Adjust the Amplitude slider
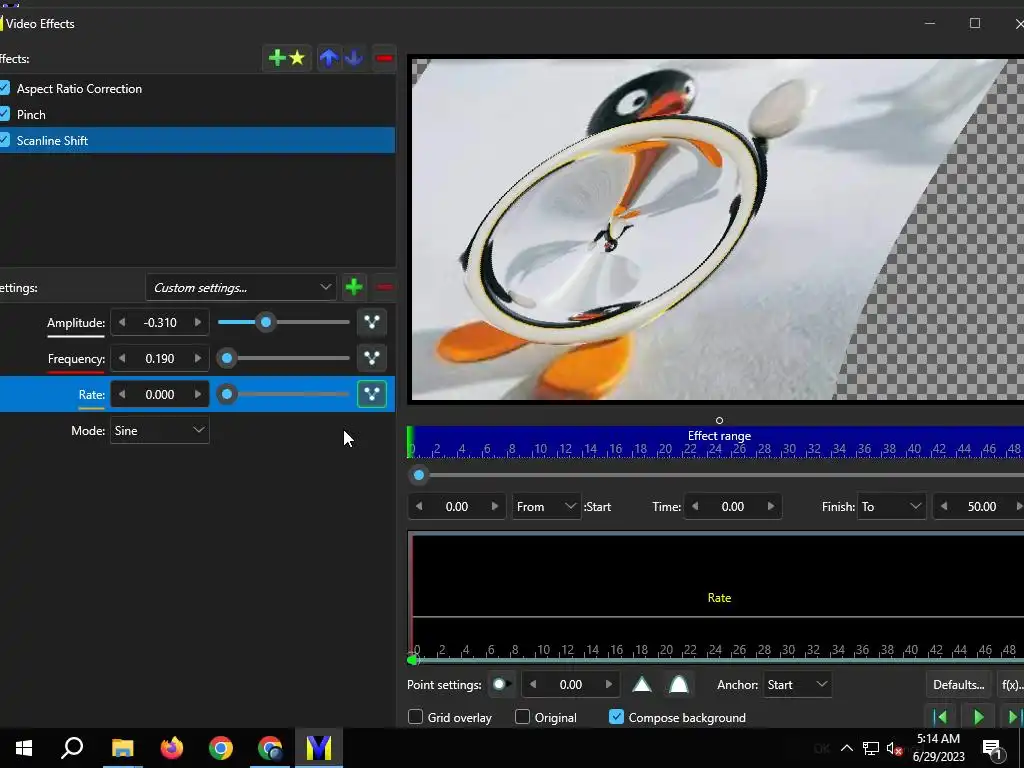Screen dimensions: 1024x768 coord(266,322)
